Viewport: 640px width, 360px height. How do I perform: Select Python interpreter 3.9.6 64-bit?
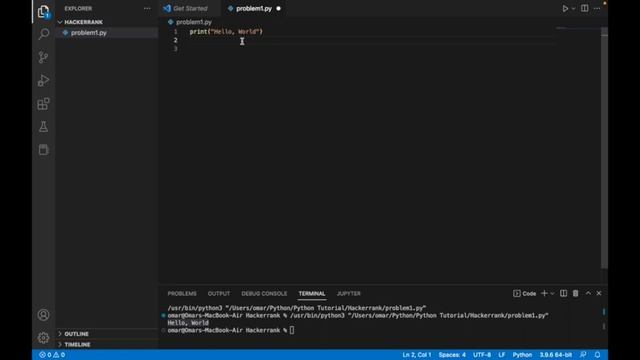pos(556,355)
